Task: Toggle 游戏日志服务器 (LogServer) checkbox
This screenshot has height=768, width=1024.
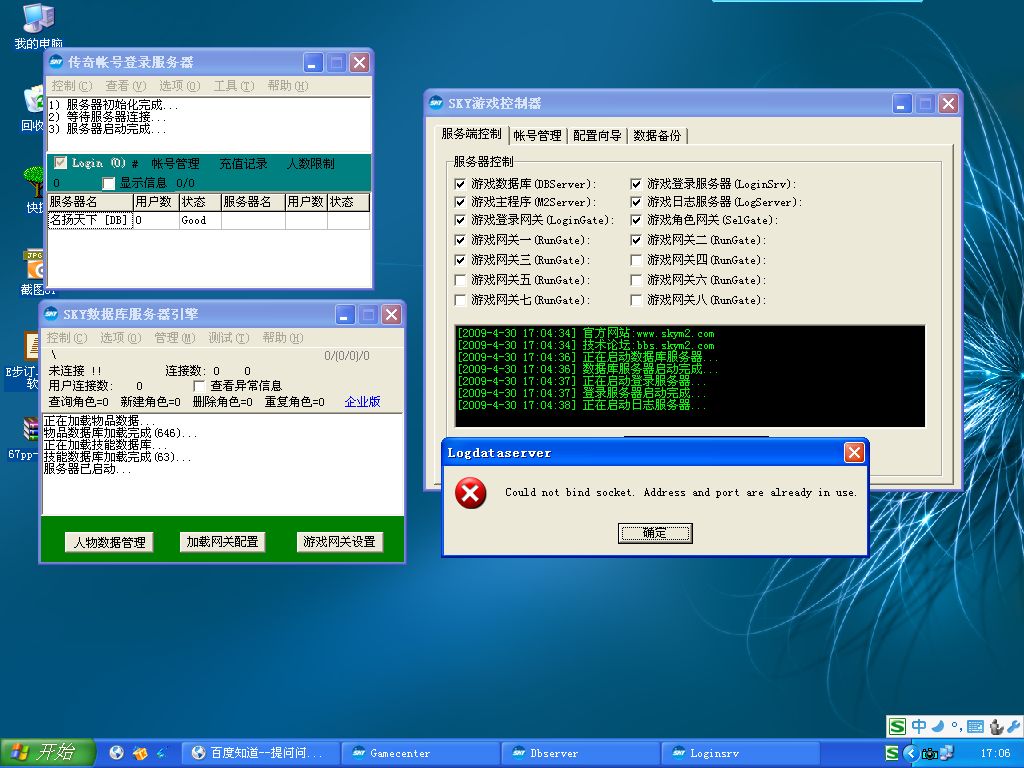Action: 636,202
